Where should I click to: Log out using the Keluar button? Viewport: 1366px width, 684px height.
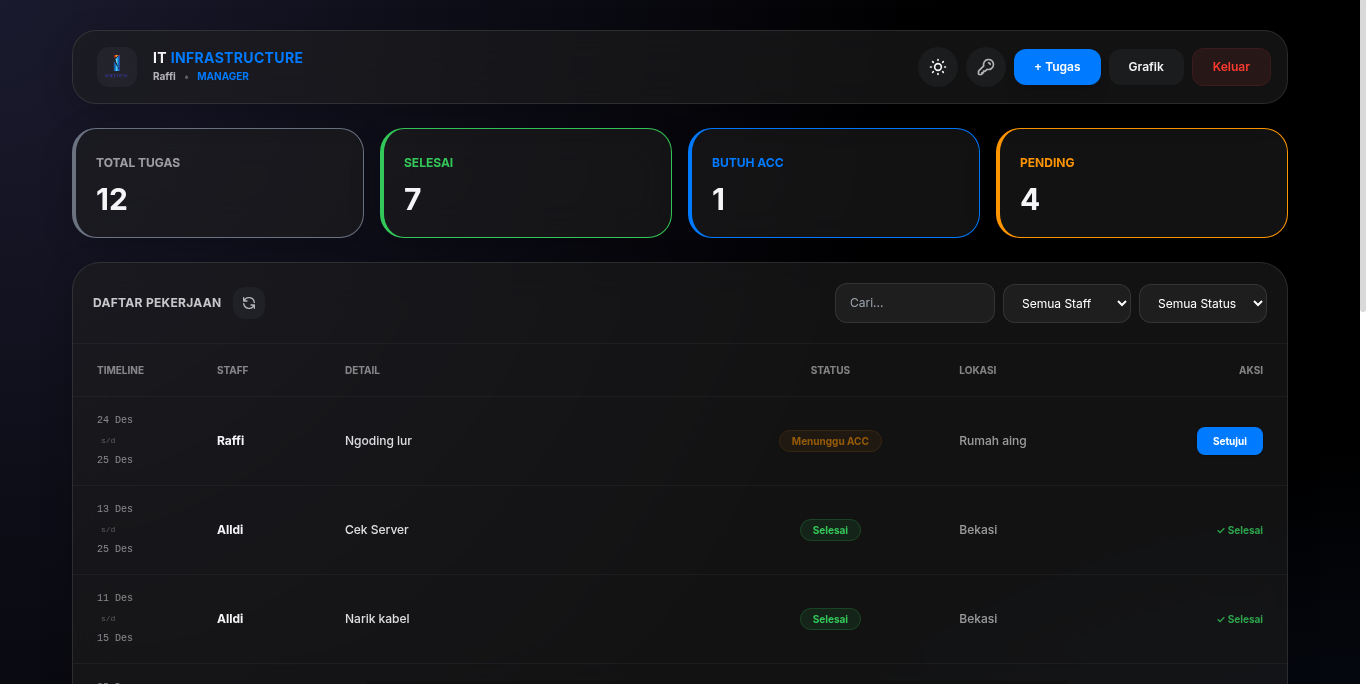[1230, 66]
